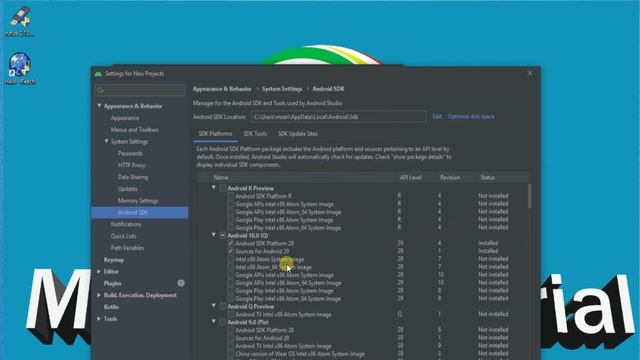Image resolution: width=640 pixels, height=360 pixels.
Task: Select Passwords under System Settings
Action: [130, 153]
